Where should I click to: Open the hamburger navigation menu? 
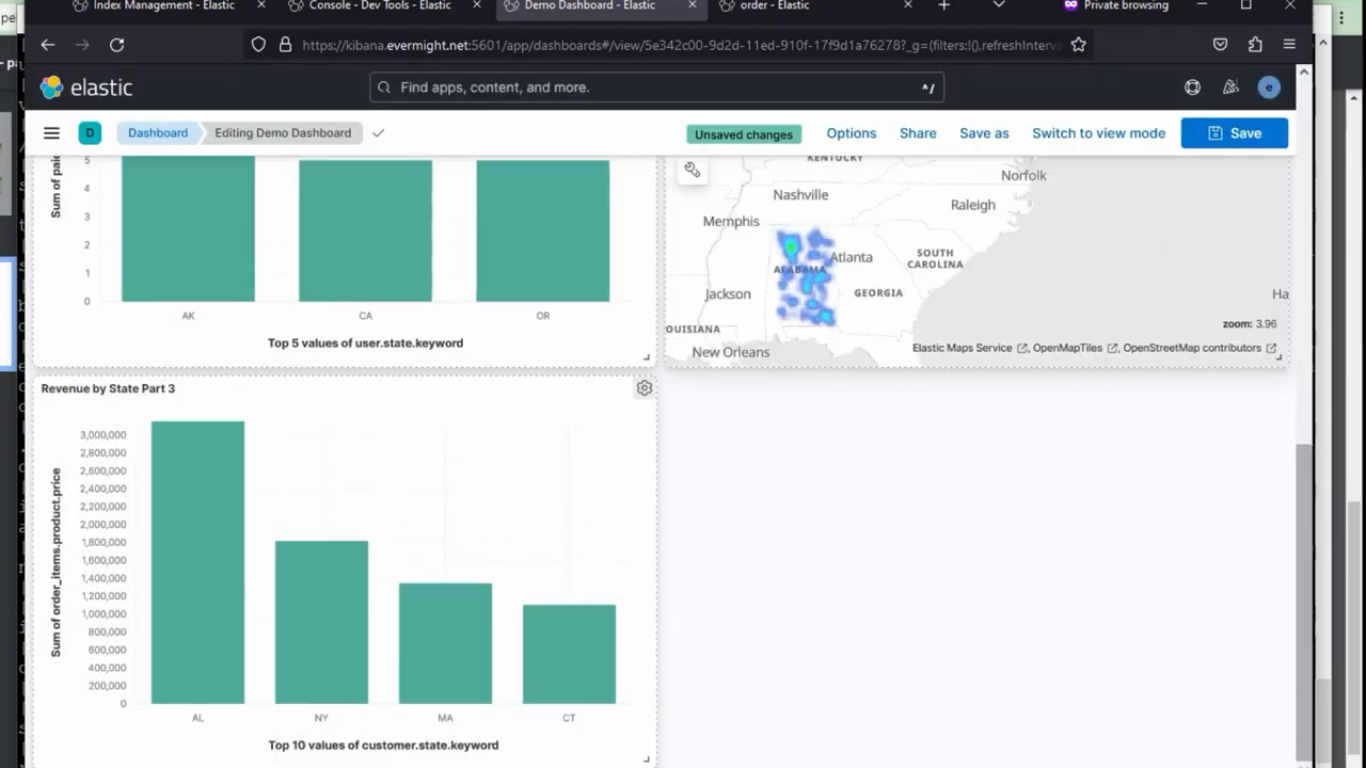pos(52,133)
